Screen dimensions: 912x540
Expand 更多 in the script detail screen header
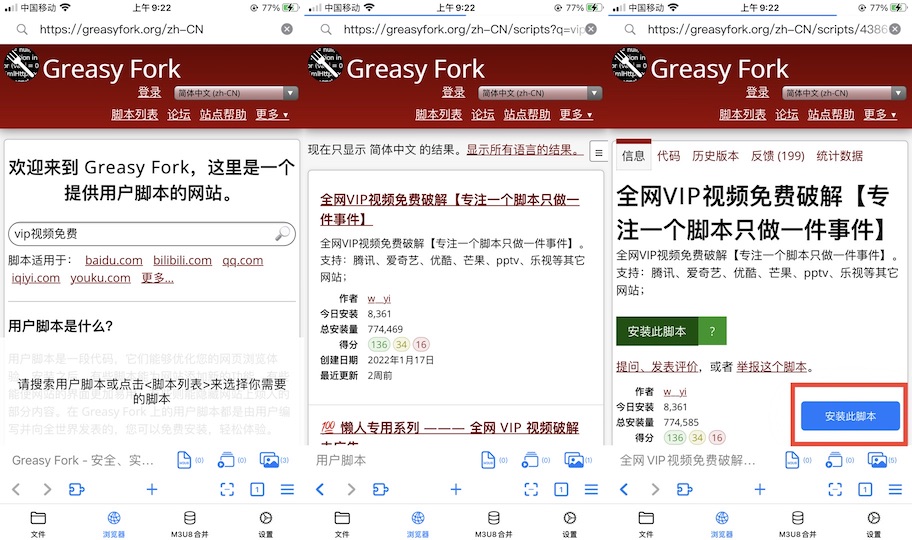(x=881, y=115)
